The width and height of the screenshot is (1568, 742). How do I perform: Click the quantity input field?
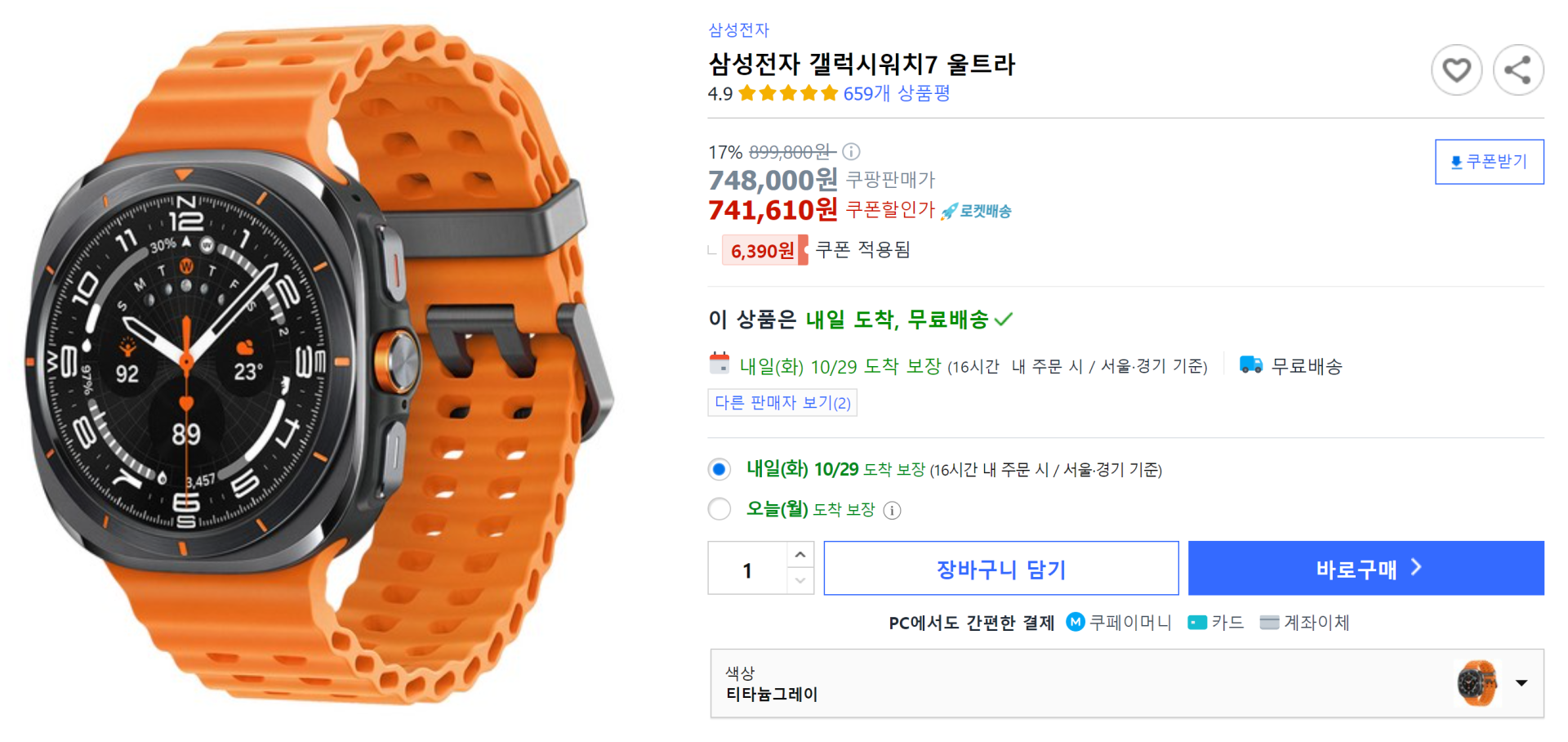tap(747, 569)
